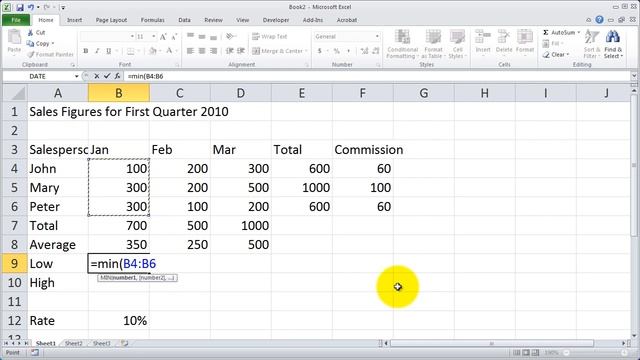Select the Sheet3 worksheet tab
The height and width of the screenshot is (360, 640).
[102, 343]
